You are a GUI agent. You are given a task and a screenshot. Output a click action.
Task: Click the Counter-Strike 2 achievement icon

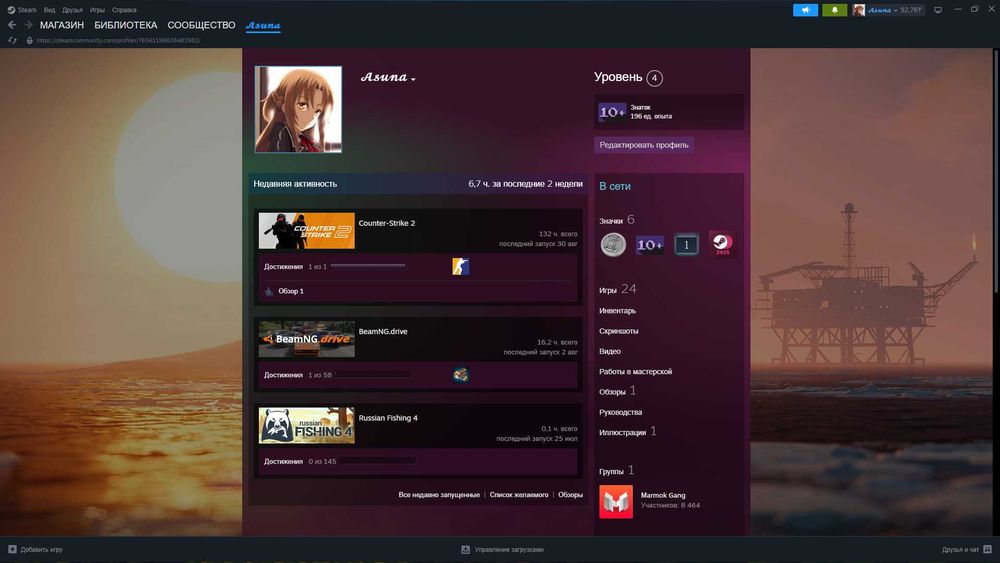pos(460,267)
